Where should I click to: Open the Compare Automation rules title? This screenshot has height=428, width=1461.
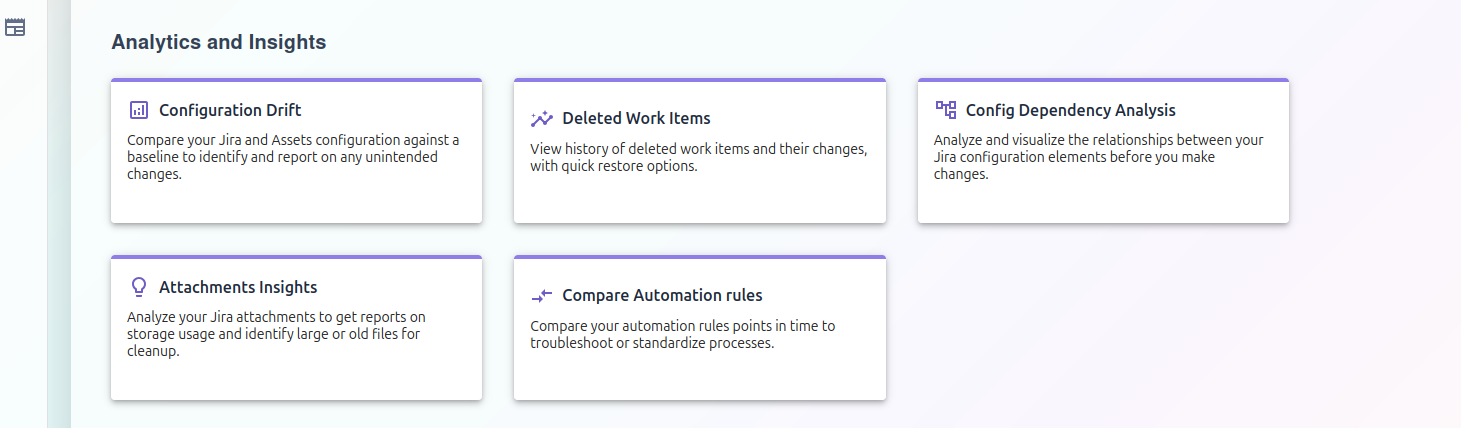click(x=662, y=295)
